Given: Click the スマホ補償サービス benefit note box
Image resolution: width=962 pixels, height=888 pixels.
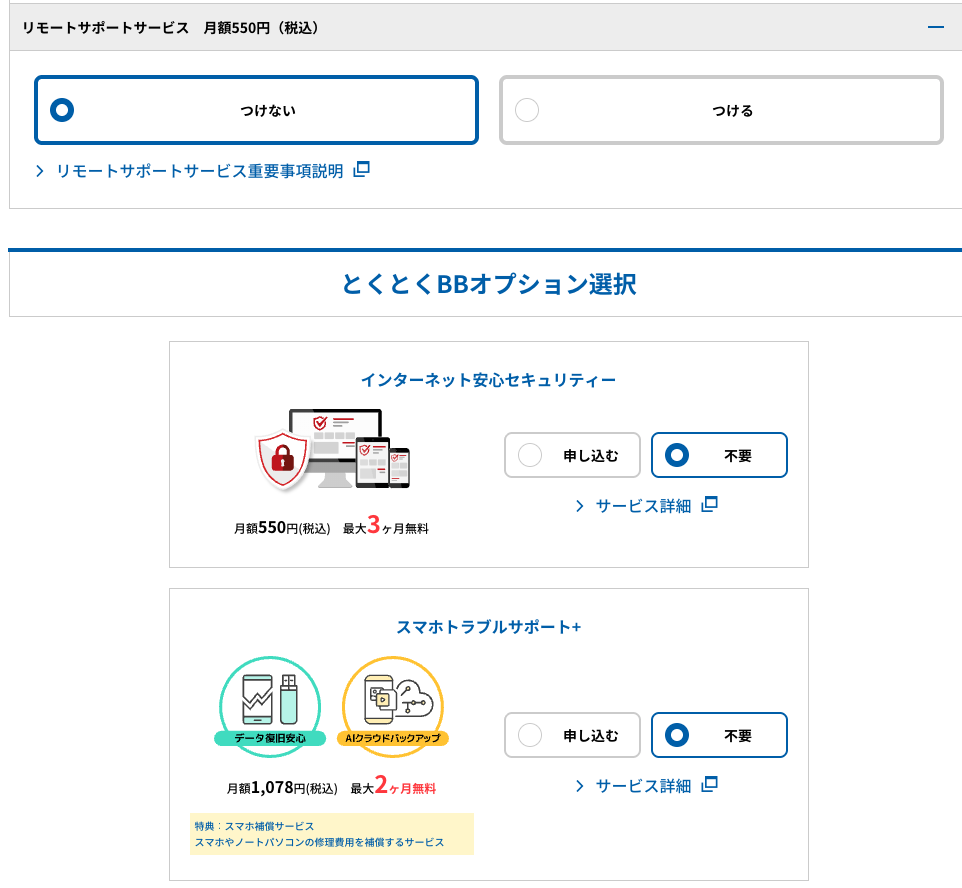Looking at the screenshot, I should [331, 834].
